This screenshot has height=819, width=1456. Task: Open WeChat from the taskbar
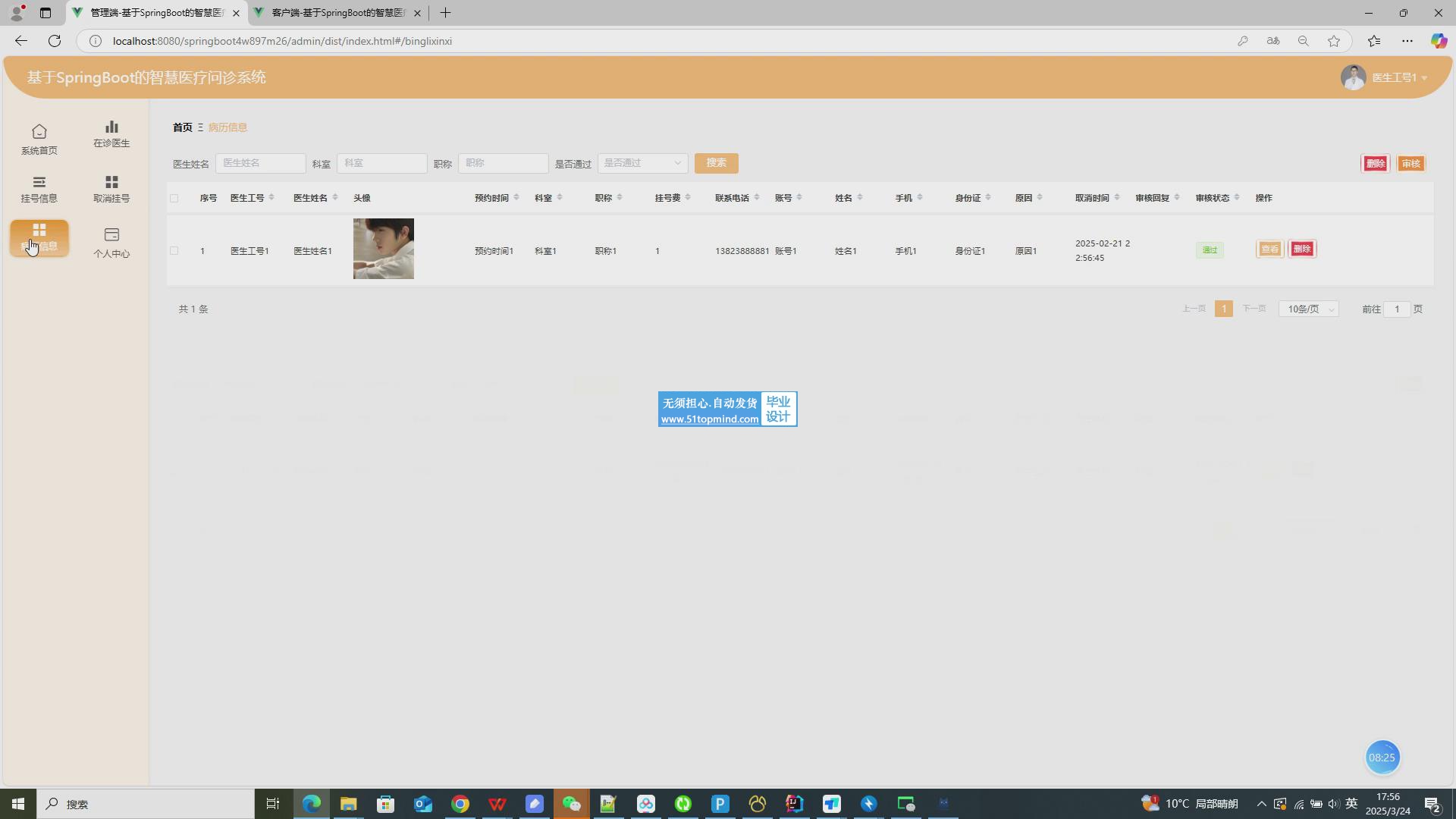pos(571,804)
